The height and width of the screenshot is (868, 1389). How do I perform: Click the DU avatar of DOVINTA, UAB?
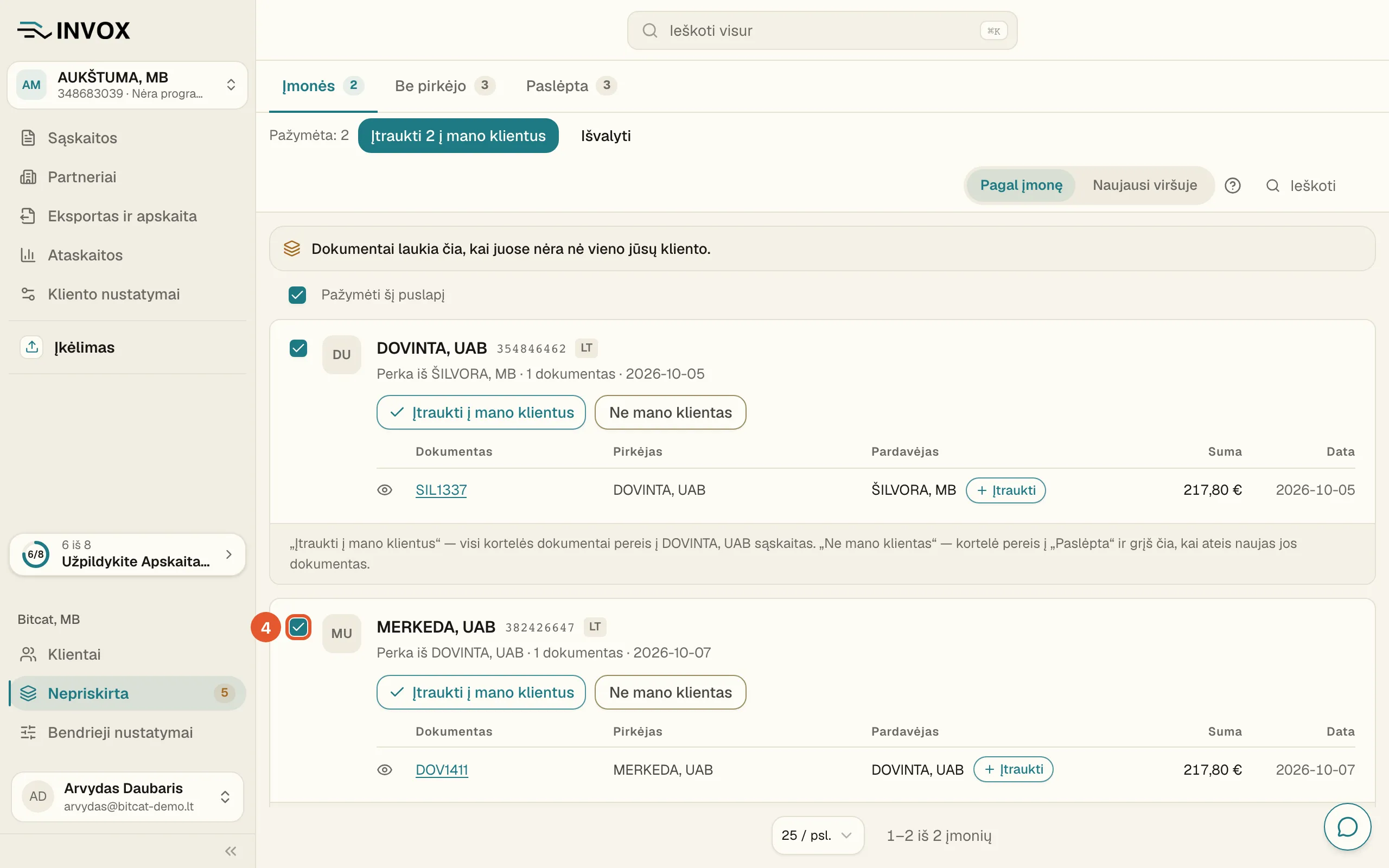[341, 355]
